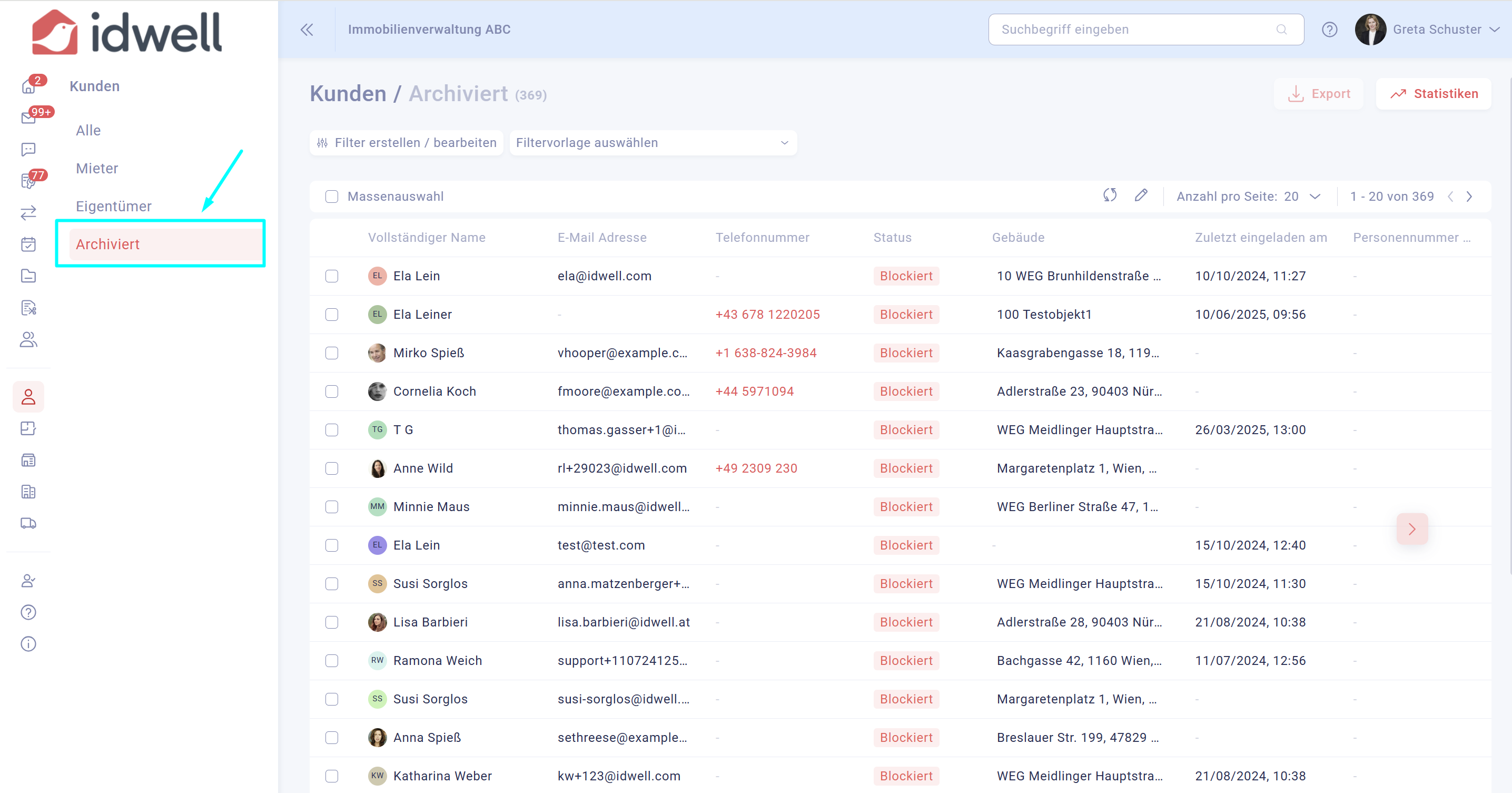This screenshot has width=1512, height=793.
Task: Open the Mieter menu item
Action: [97, 169]
